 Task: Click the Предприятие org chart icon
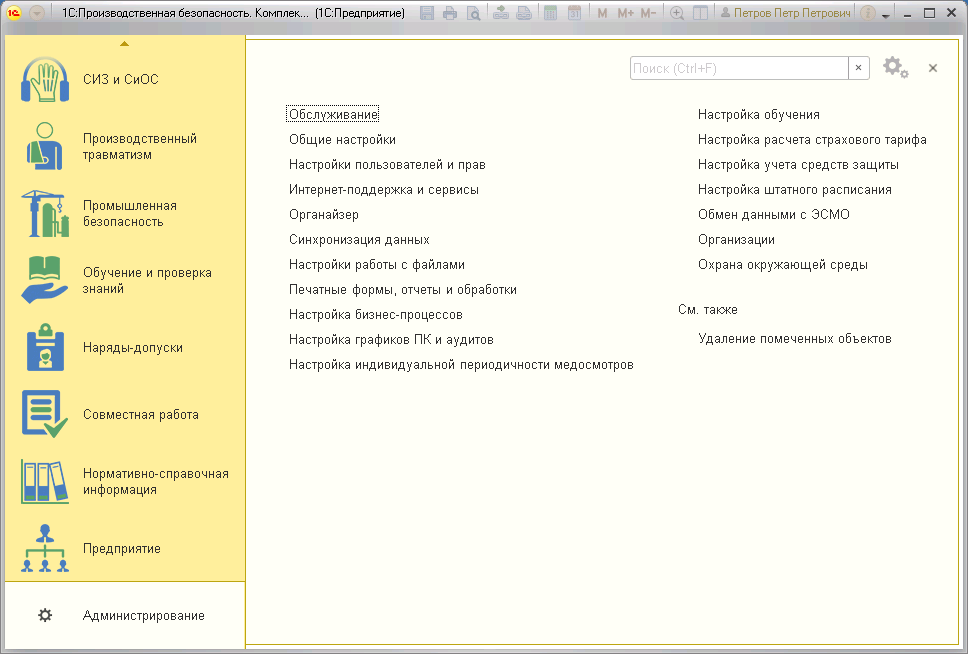45,549
